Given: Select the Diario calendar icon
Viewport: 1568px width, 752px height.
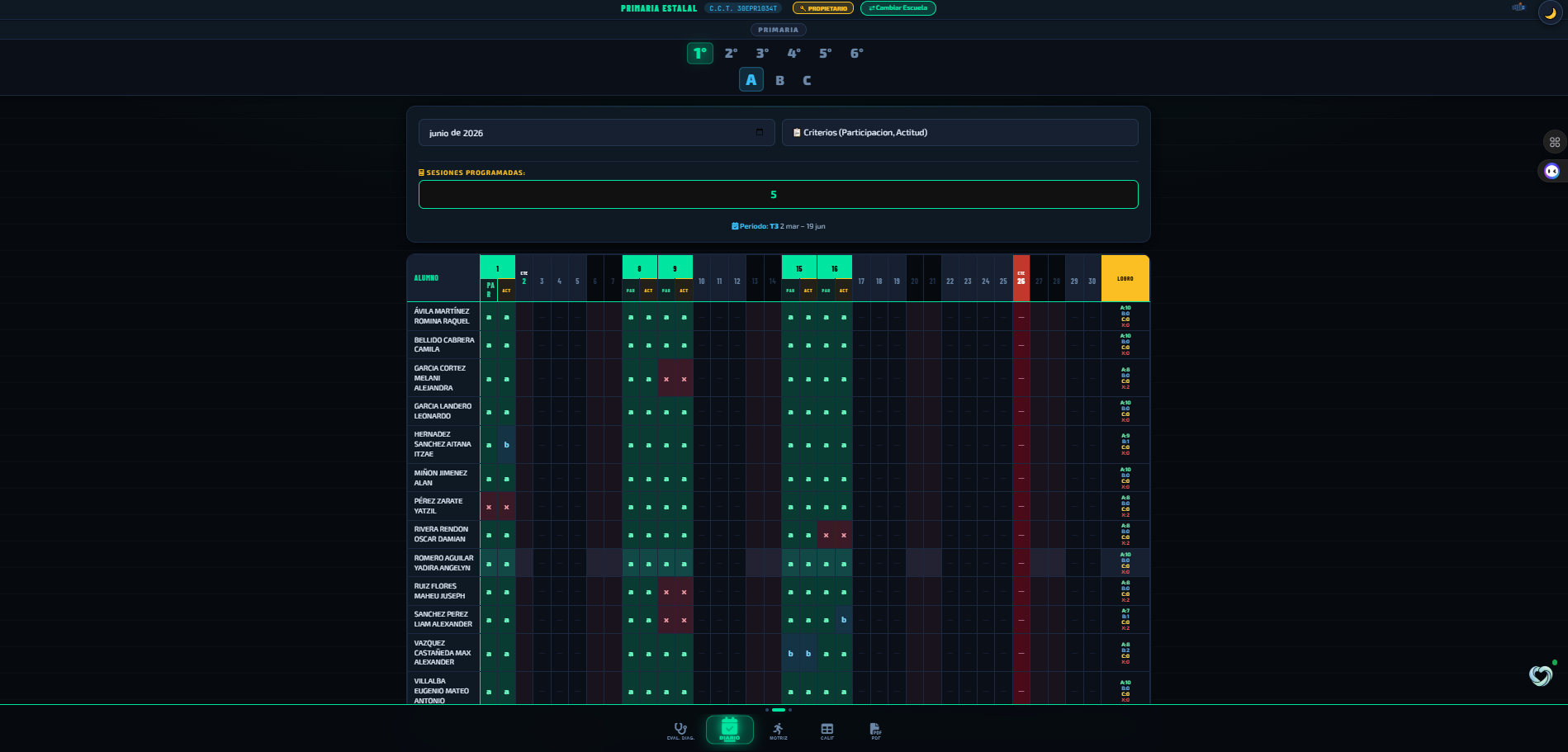Looking at the screenshot, I should 729,730.
